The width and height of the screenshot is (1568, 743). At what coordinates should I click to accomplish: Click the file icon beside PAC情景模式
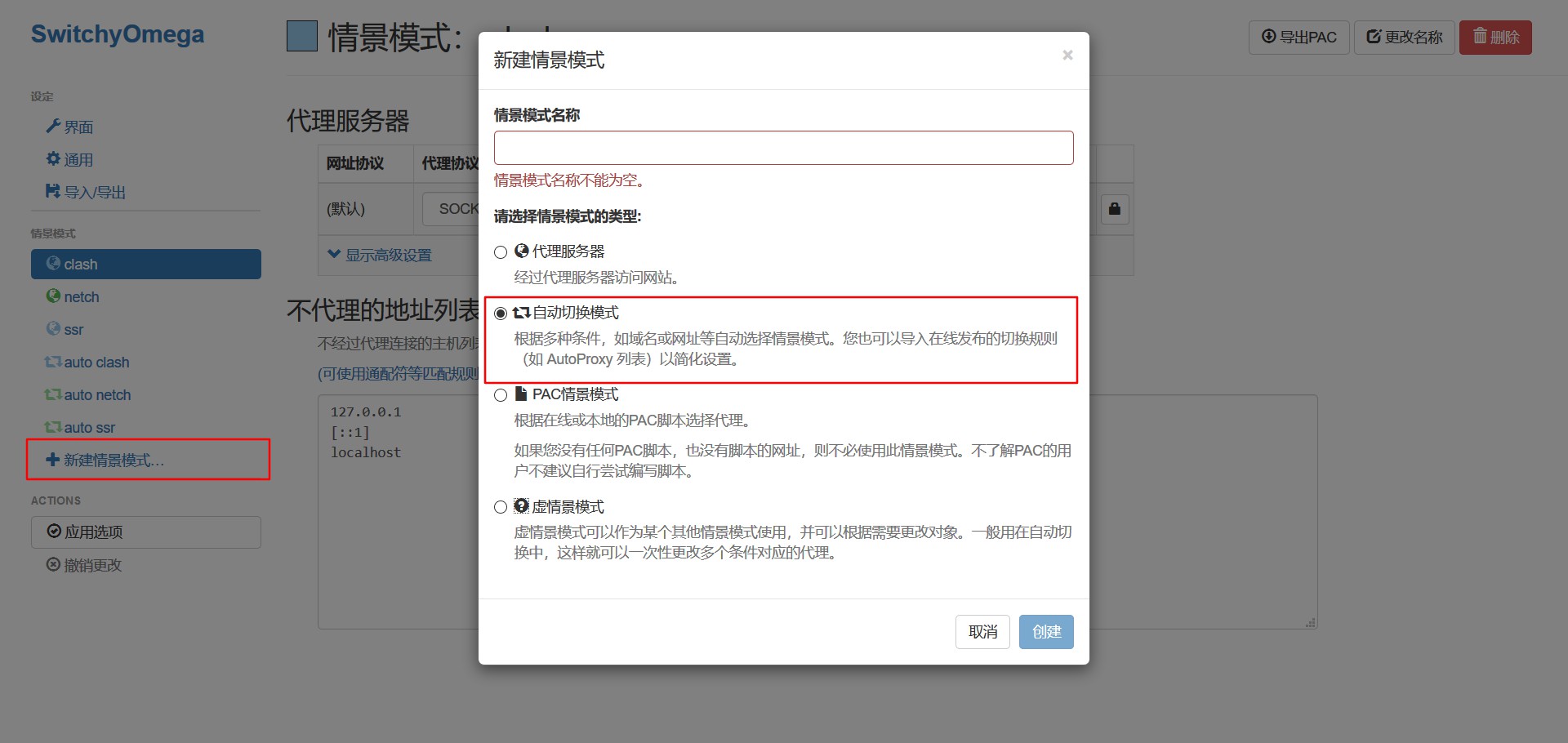(521, 394)
